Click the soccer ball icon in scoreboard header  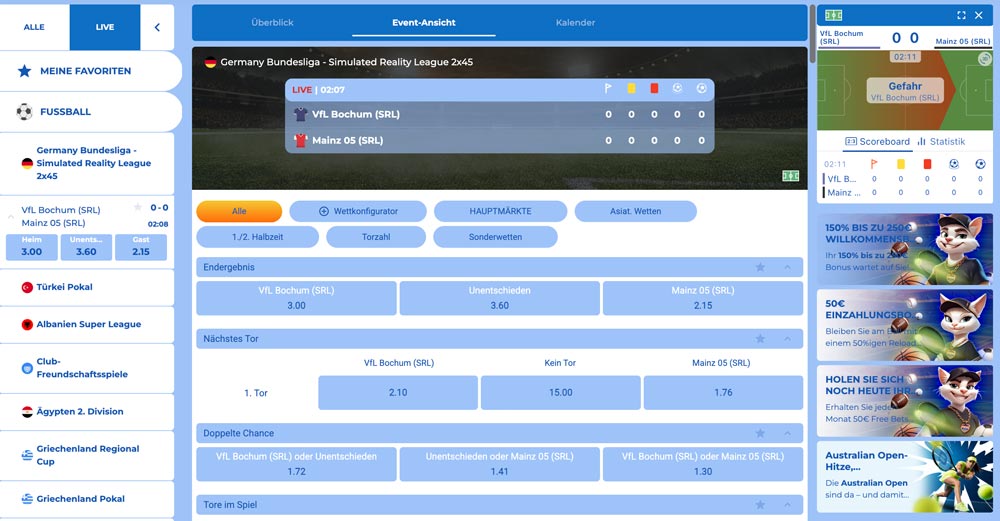click(702, 89)
